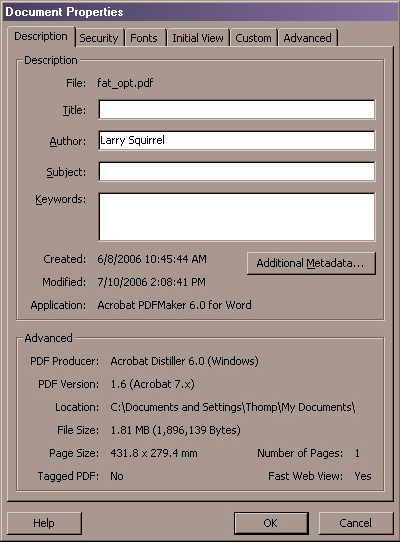This screenshot has height=543, width=400.
Task: Click into the Title text field
Action: point(237,110)
